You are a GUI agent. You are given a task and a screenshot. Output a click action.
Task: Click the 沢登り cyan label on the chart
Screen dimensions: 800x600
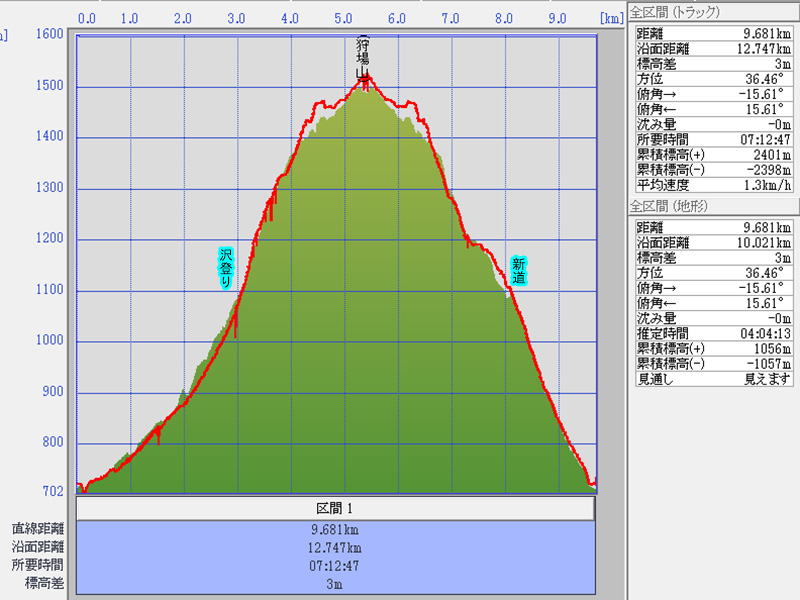pos(226,267)
